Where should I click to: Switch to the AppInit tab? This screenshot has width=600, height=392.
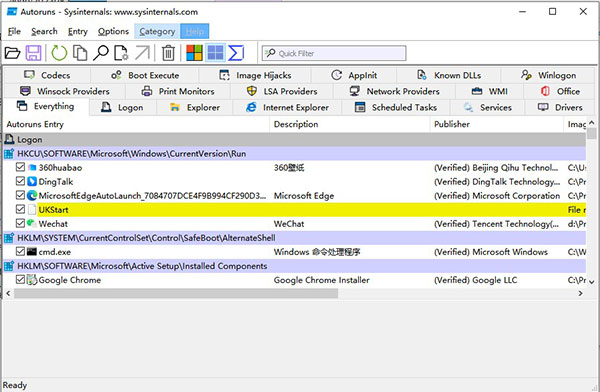354,75
